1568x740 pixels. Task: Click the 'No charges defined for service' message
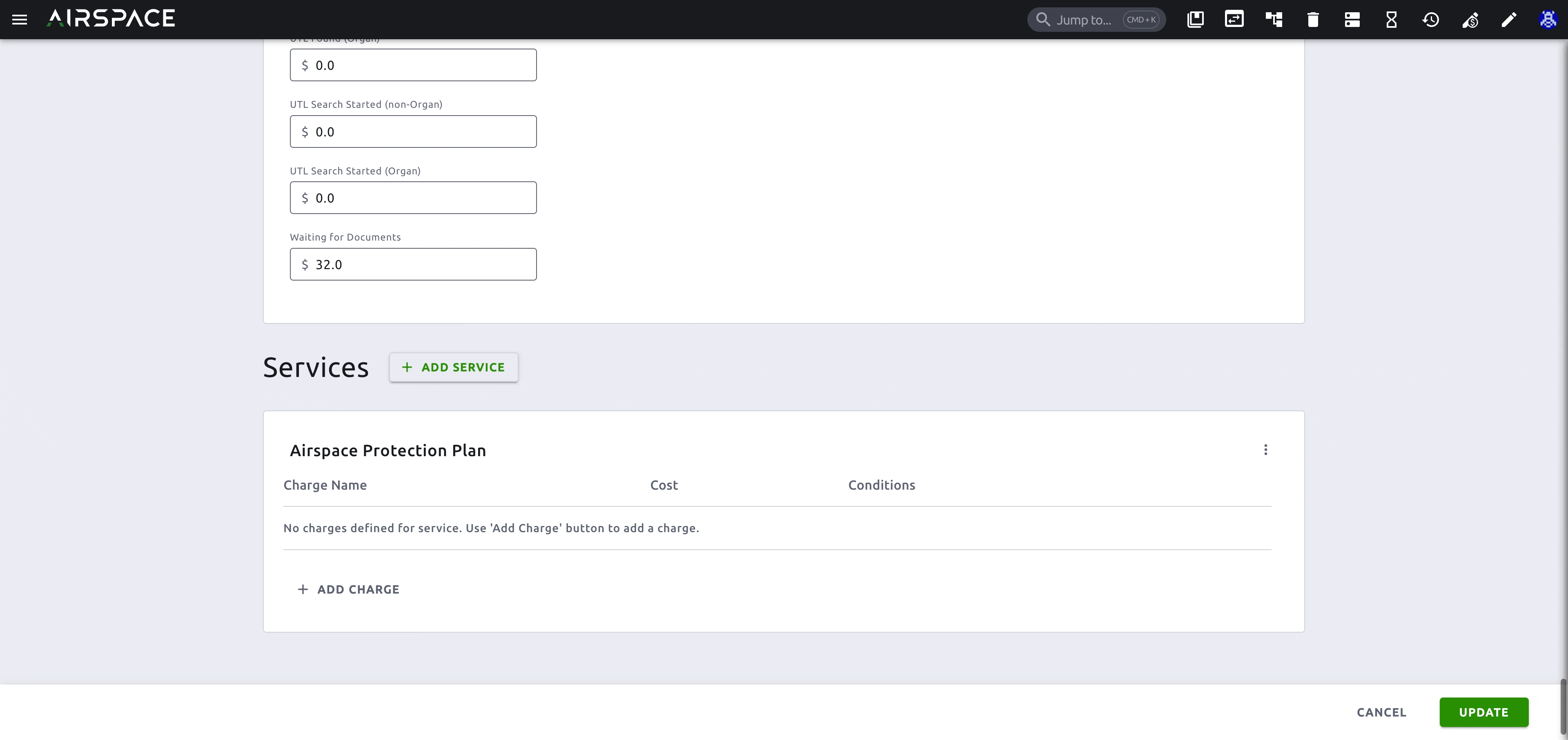[x=491, y=528]
